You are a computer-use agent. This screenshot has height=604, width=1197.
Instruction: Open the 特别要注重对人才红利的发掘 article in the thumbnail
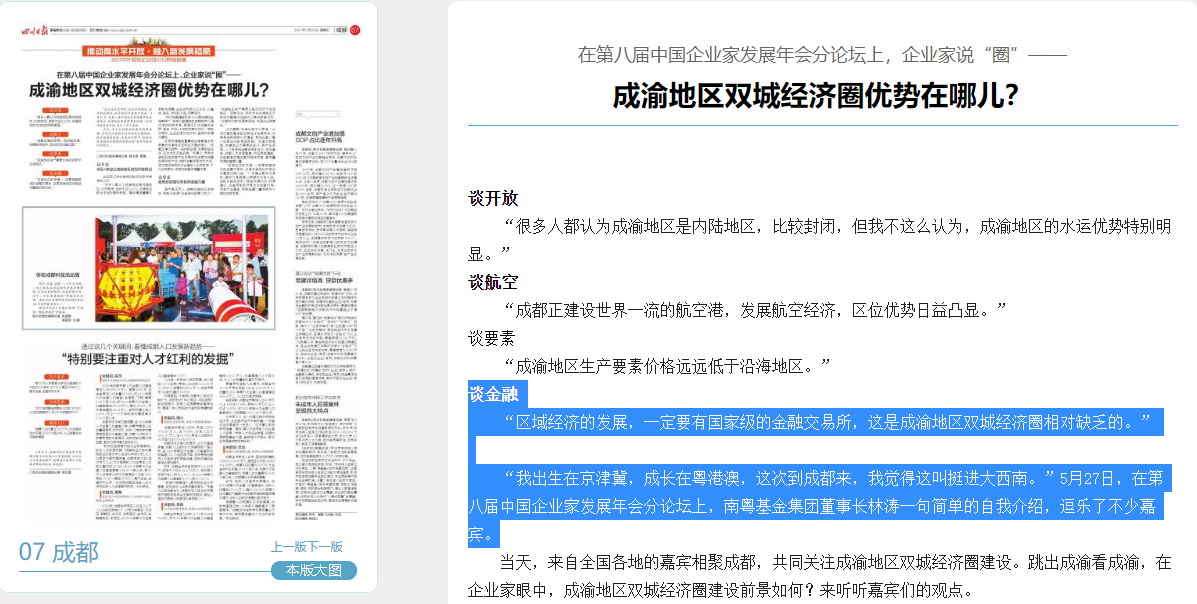[x=149, y=357]
